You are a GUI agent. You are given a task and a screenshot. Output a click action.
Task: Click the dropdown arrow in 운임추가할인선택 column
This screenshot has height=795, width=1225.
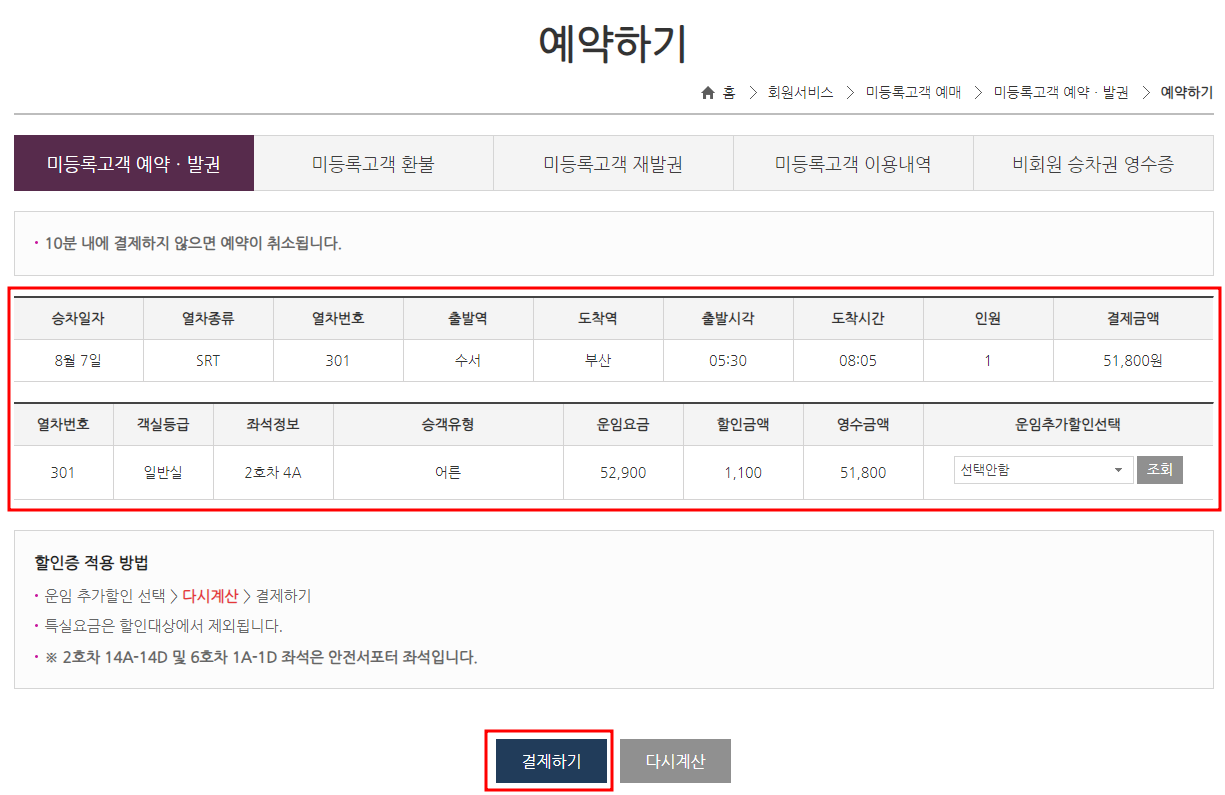(1119, 469)
